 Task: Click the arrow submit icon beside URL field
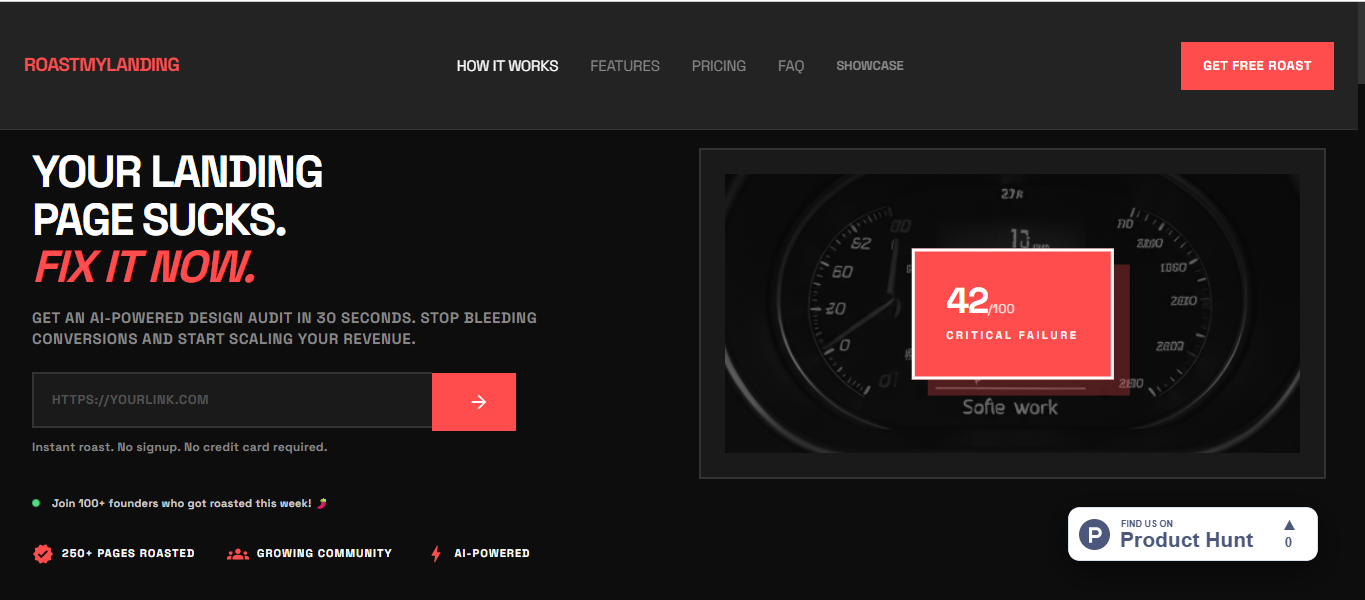(478, 402)
